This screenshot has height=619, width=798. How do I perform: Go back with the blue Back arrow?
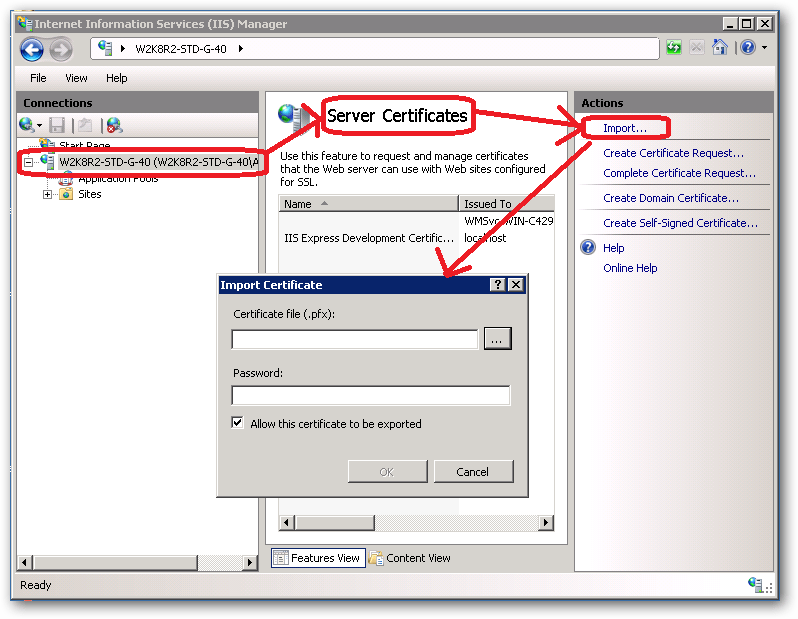32,49
